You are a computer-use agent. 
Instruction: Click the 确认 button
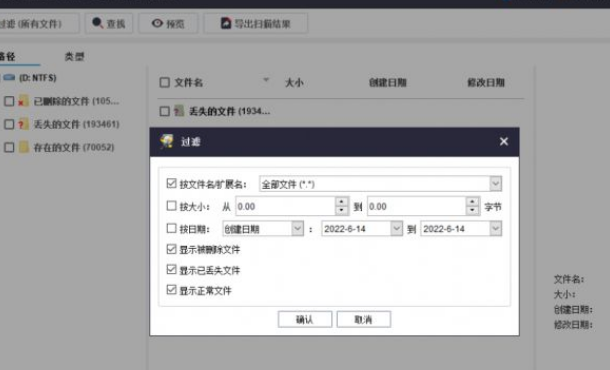(x=305, y=319)
